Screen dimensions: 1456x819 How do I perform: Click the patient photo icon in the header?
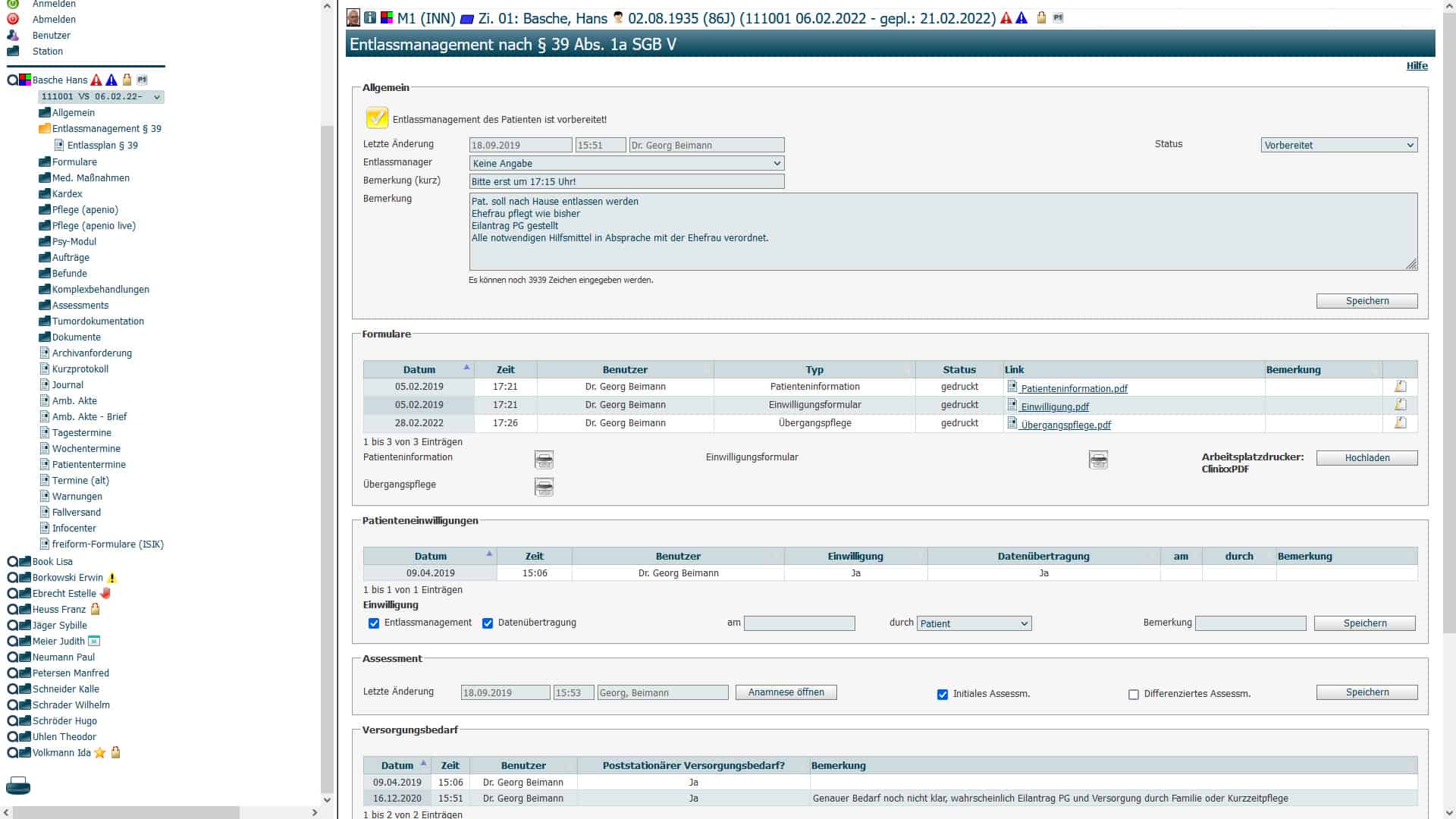[353, 17]
